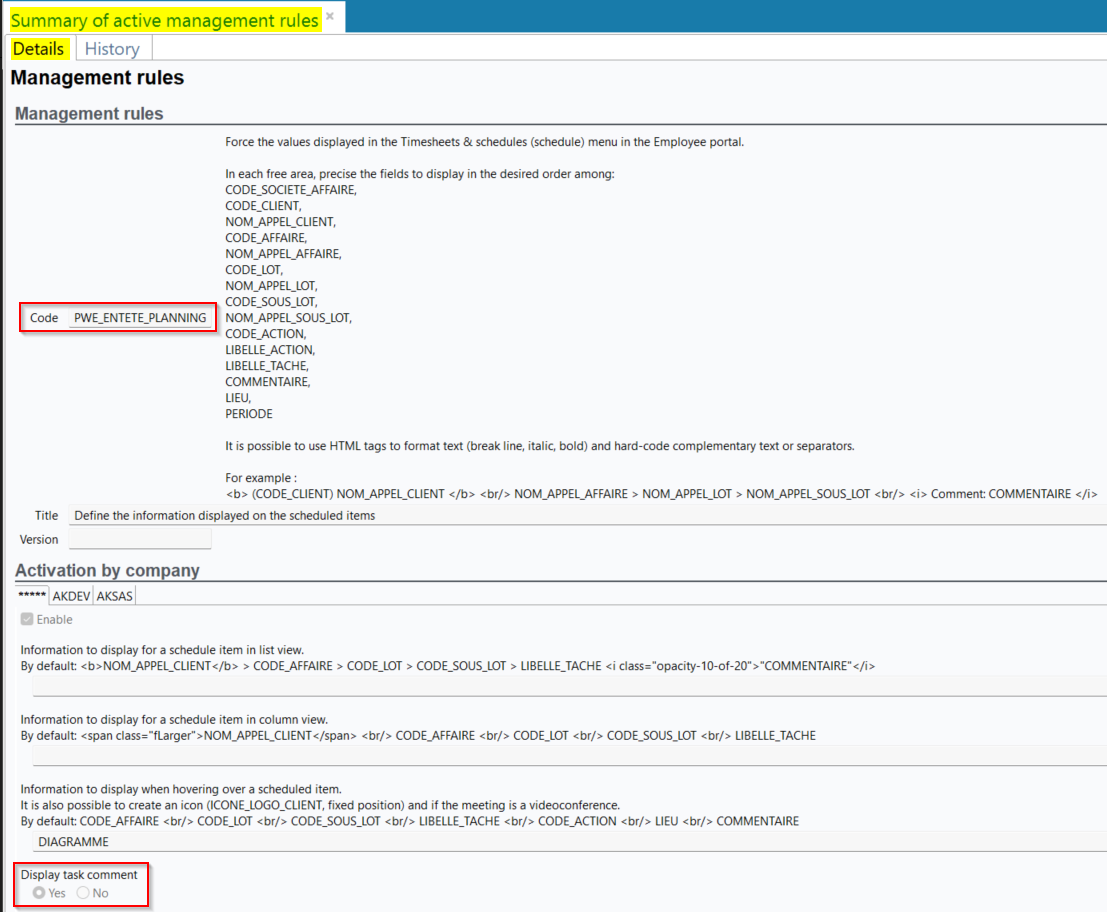Click the hover field containing DIAGRAMME
The height and width of the screenshot is (912, 1107).
click(570, 842)
